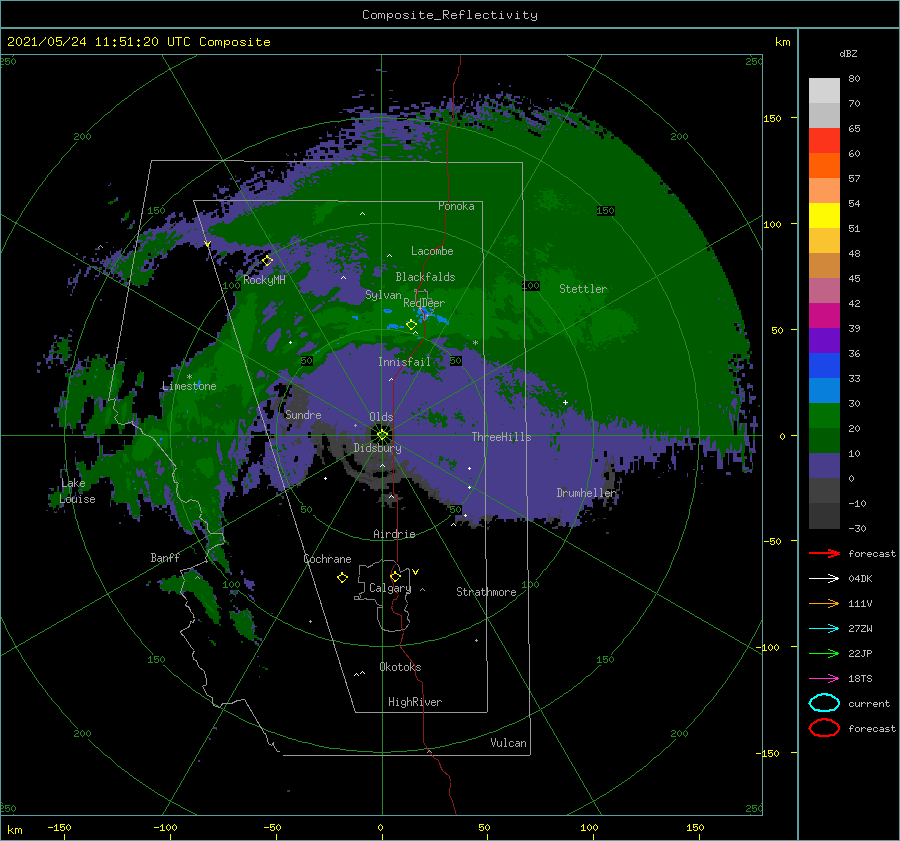Screen dimensions: 900x841
Task: Click the cyan 'current' oval icon
Action: (x=824, y=703)
